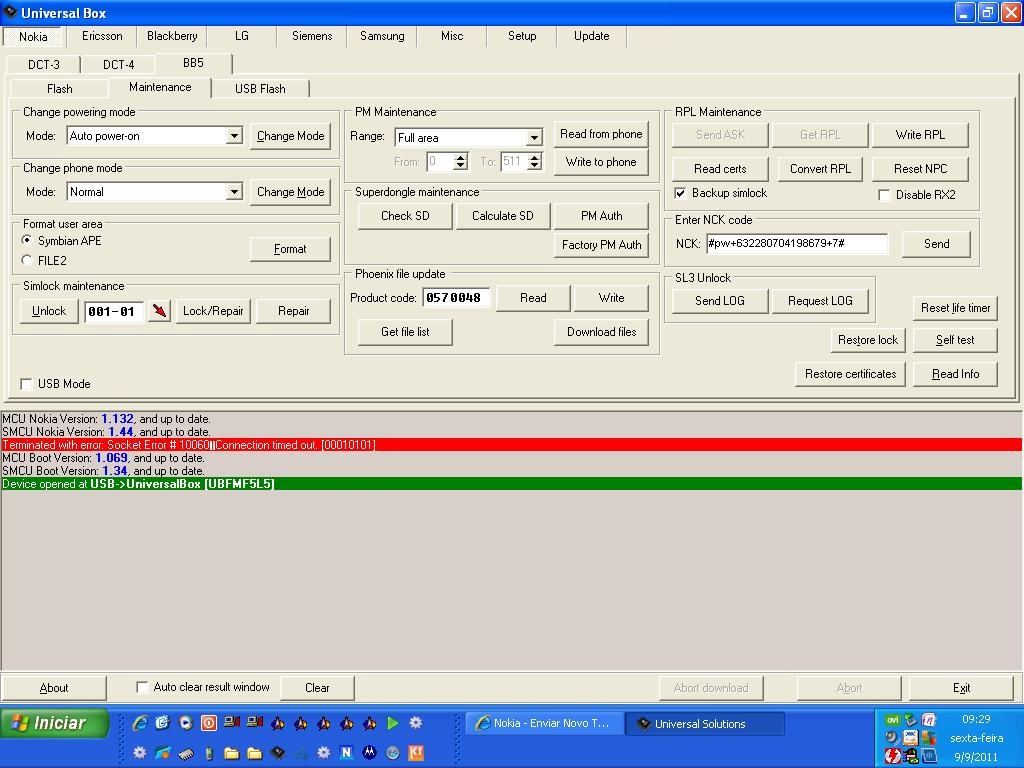Screen dimensions: 1024x768
Task: Switch to Nokia - Enviar Novo taskbar window
Action: click(543, 724)
